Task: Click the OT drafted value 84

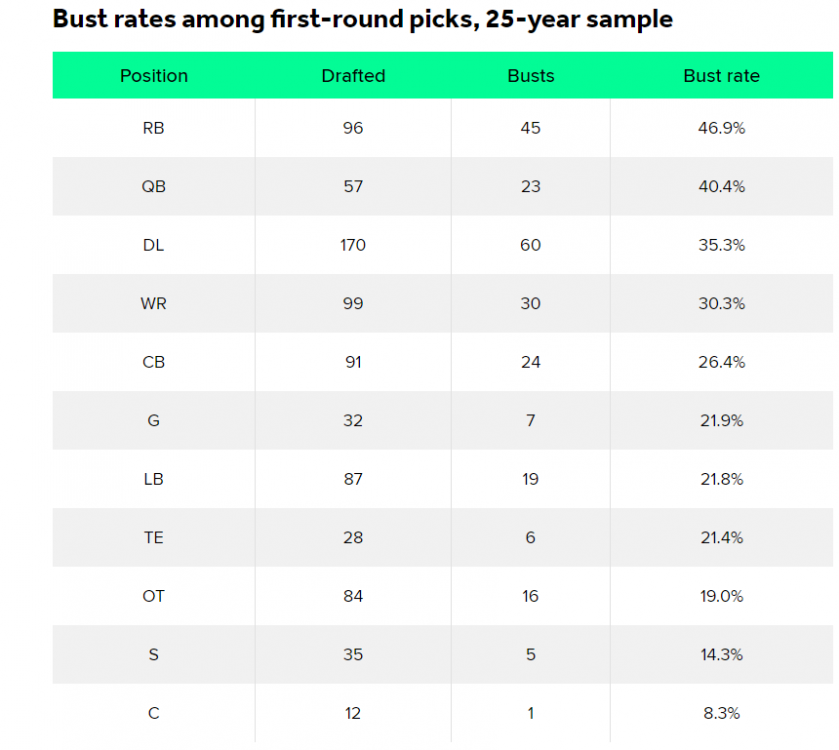Action: pyautogui.click(x=353, y=596)
